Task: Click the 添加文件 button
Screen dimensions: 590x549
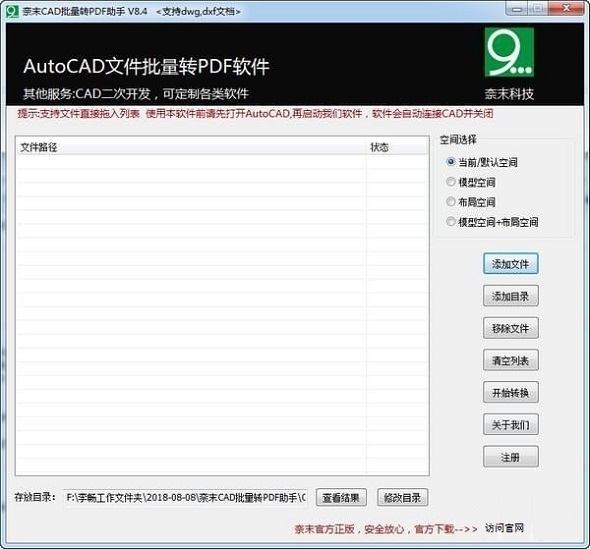Action: click(511, 264)
